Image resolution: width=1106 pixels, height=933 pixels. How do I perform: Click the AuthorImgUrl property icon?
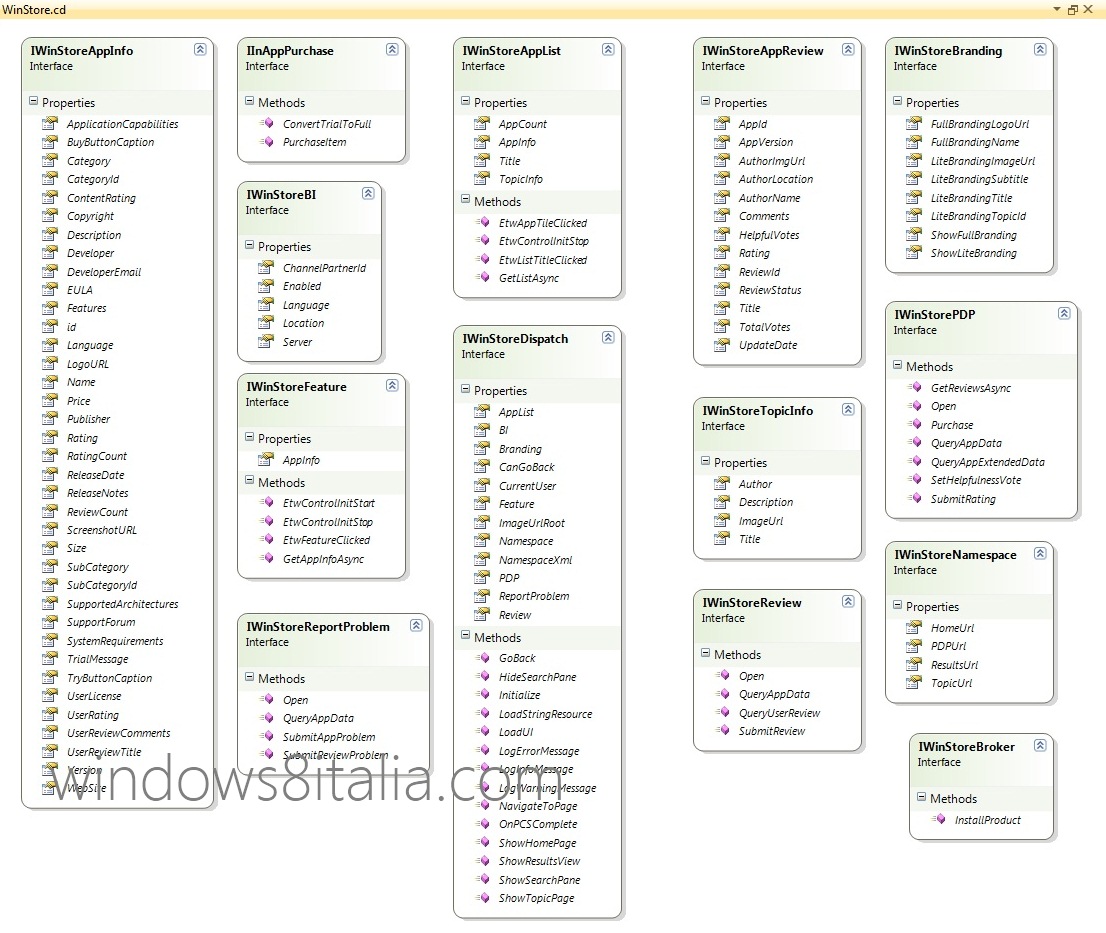coord(721,161)
